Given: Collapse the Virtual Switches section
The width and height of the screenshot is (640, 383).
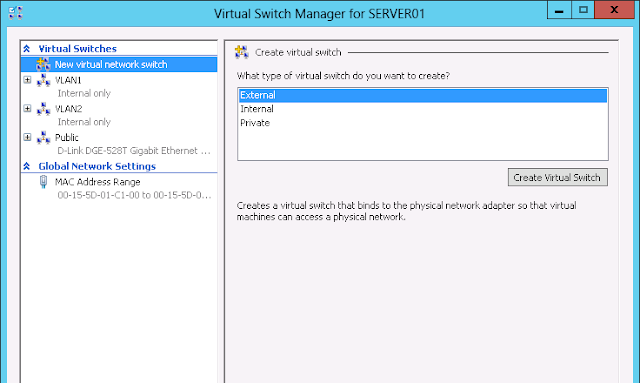Looking at the screenshot, I should pyautogui.click(x=27, y=49).
